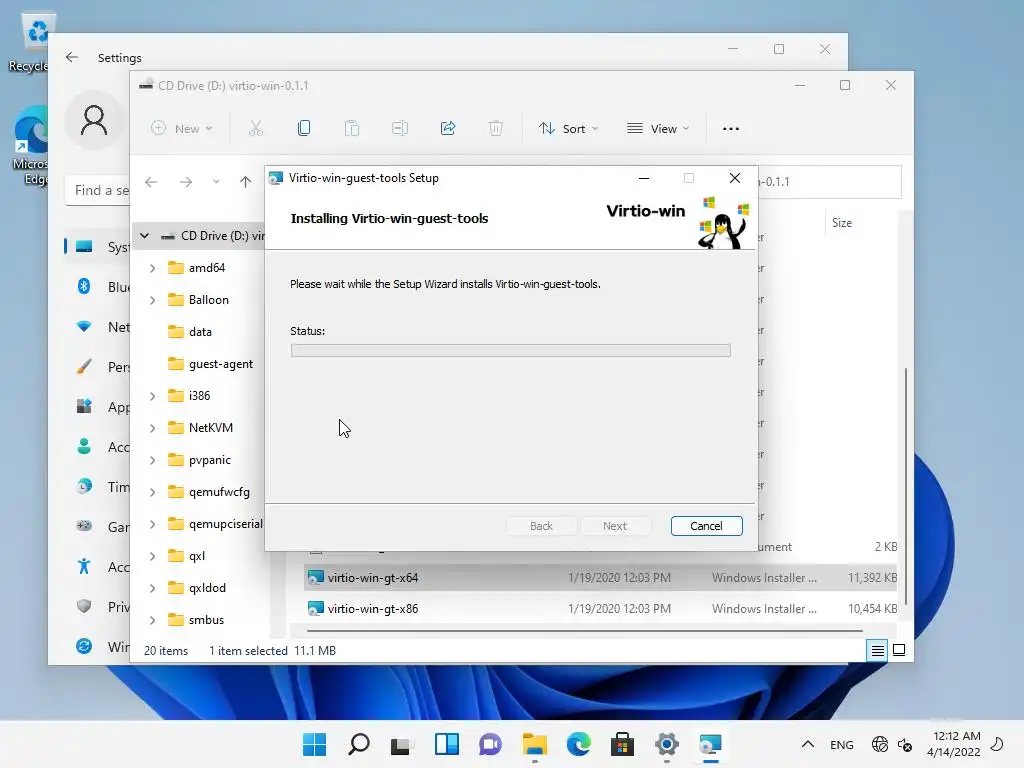Open Network category in Settings sidebar
This screenshot has height=768, width=1024.
(98, 327)
